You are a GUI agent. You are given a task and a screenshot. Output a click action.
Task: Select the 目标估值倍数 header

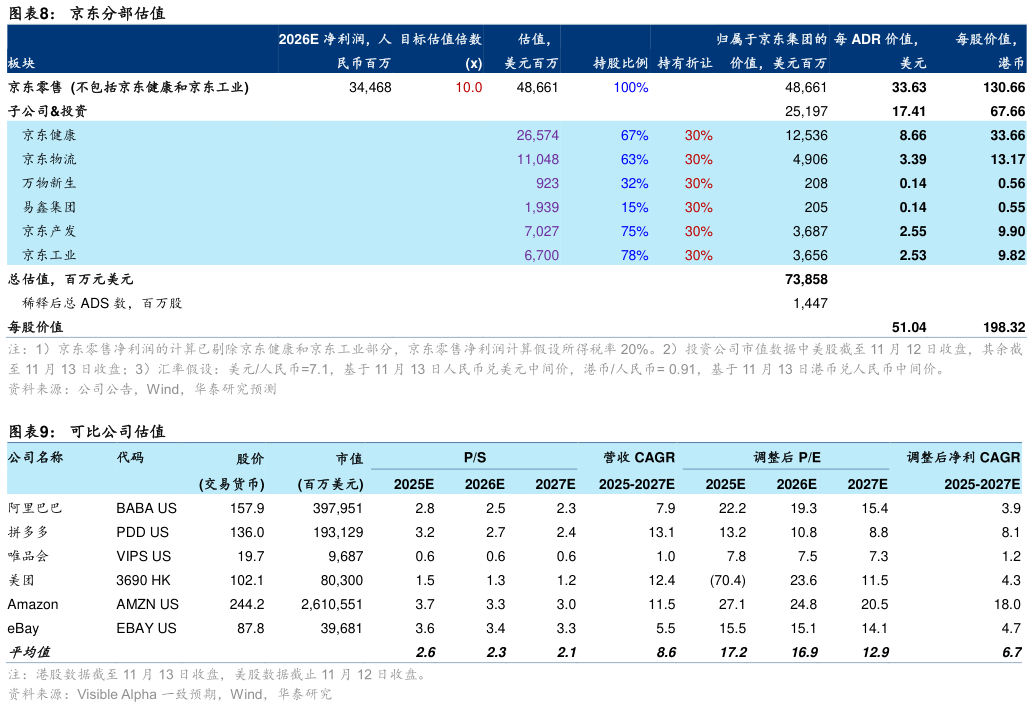point(442,40)
